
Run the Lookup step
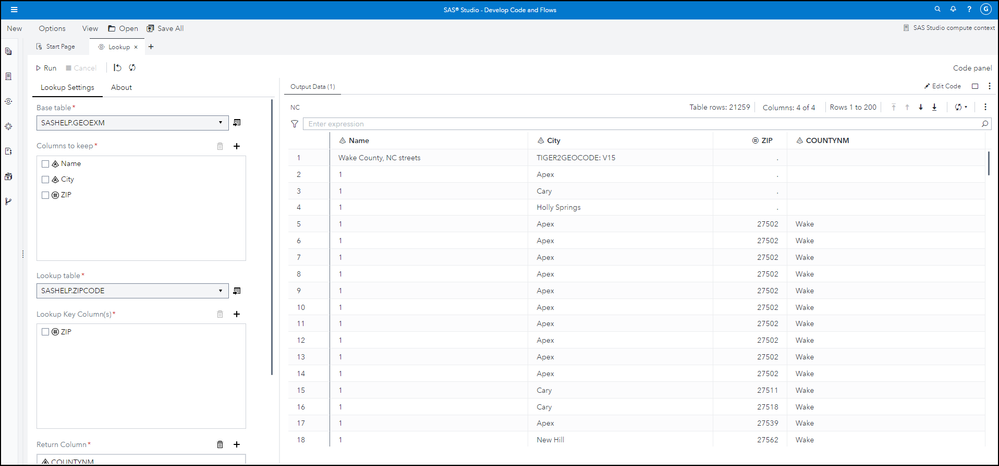click(46, 68)
